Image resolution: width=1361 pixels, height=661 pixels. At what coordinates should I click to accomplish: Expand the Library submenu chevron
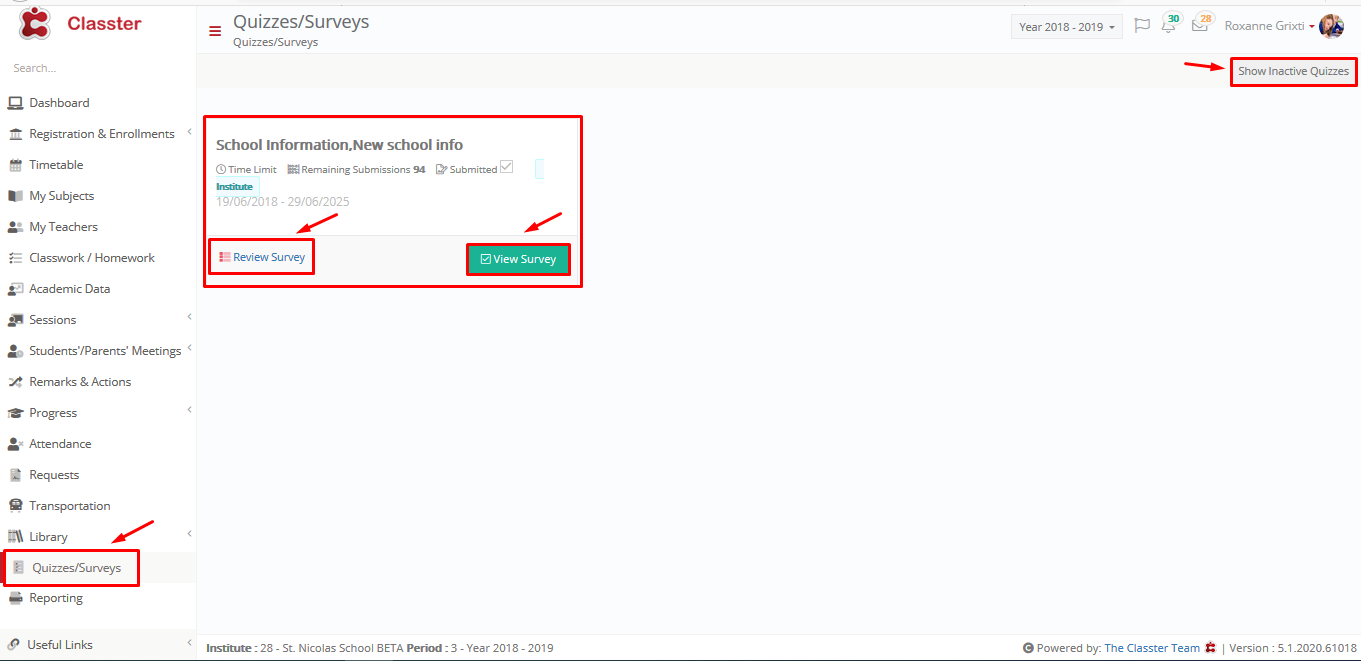[189, 534]
